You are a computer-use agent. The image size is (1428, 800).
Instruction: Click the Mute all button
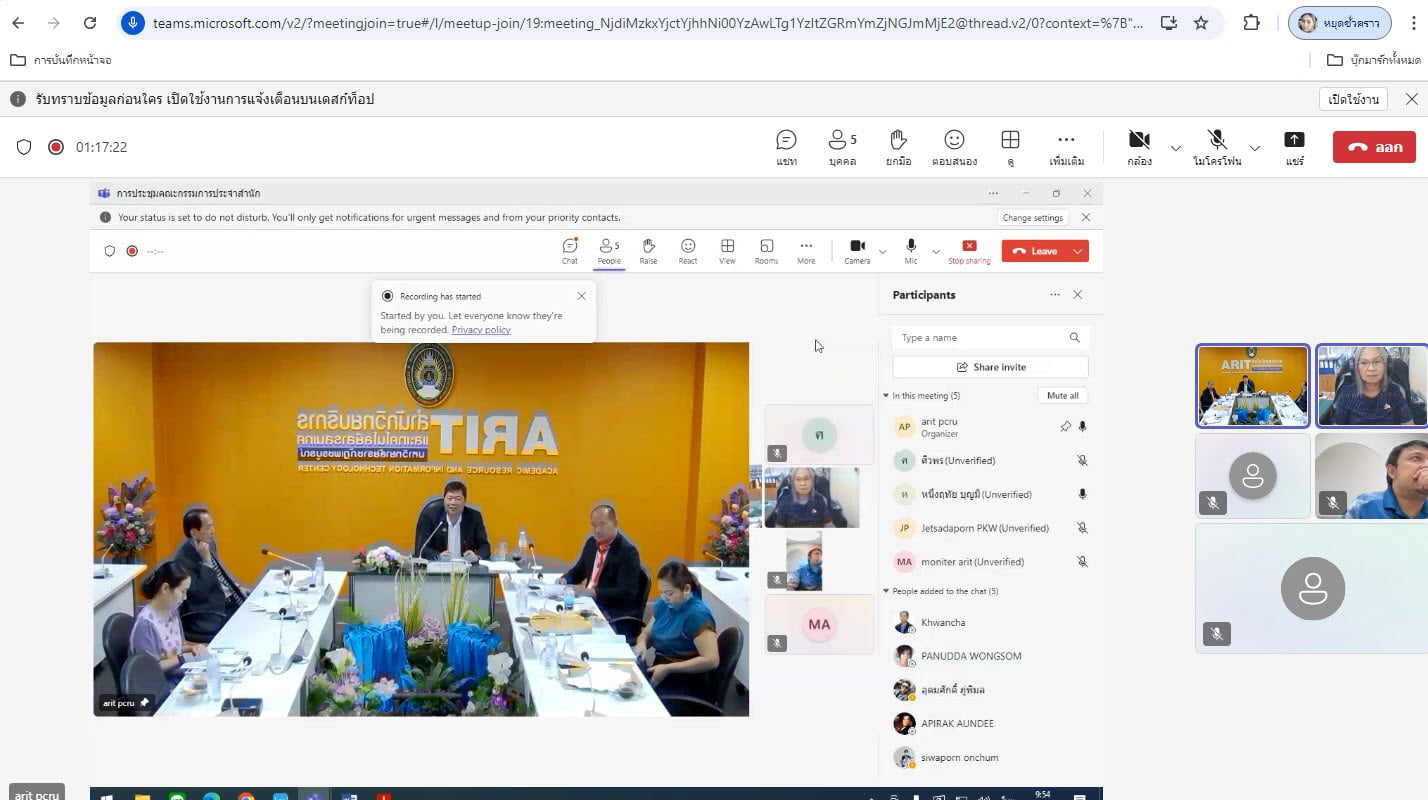(x=1062, y=396)
